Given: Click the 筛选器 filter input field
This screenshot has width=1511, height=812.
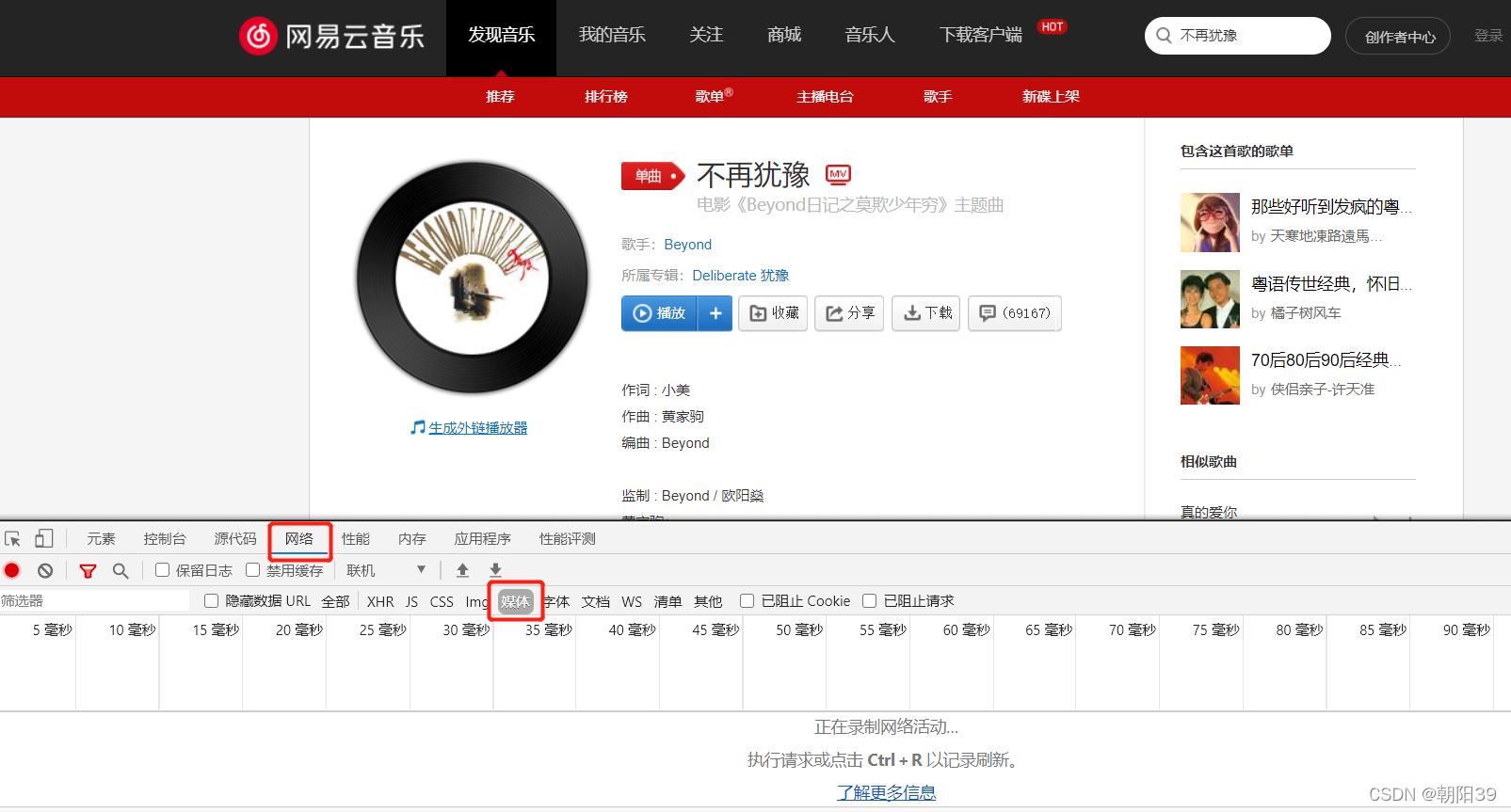Looking at the screenshot, I should coord(95,601).
